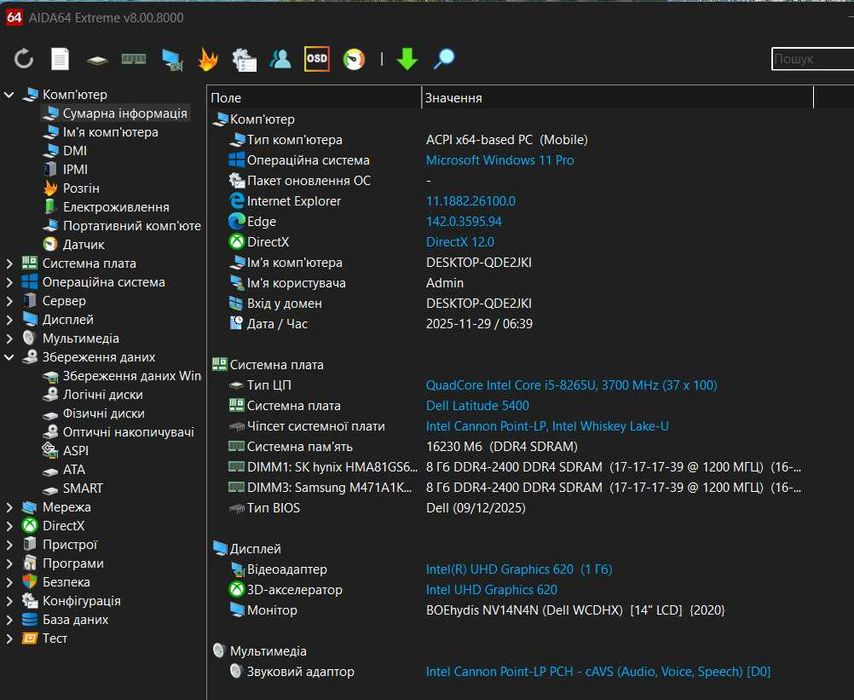Expand the Сервер tree node
The height and width of the screenshot is (700, 854).
(x=9, y=301)
